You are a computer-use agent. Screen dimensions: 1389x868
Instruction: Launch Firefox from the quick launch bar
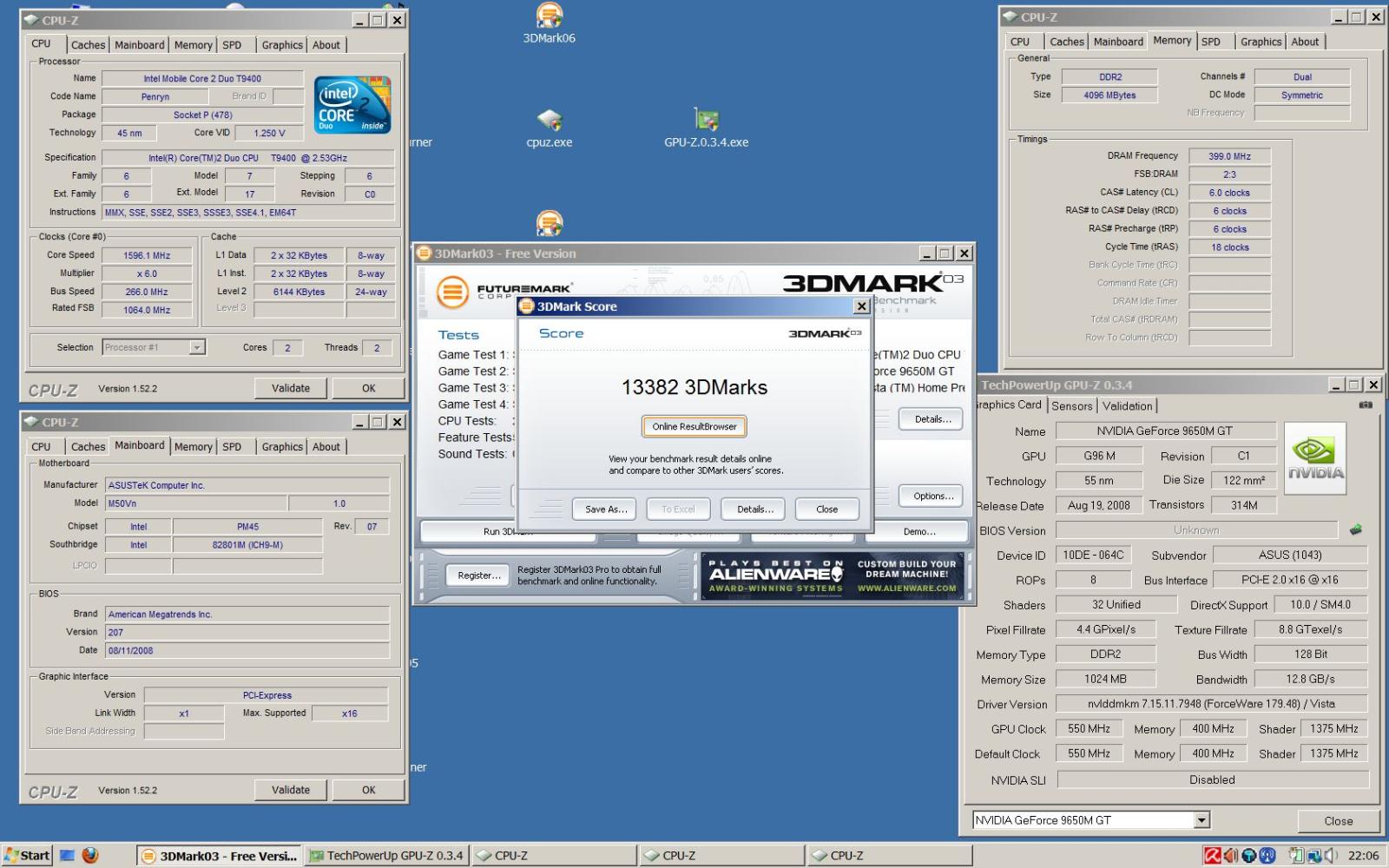click(90, 856)
